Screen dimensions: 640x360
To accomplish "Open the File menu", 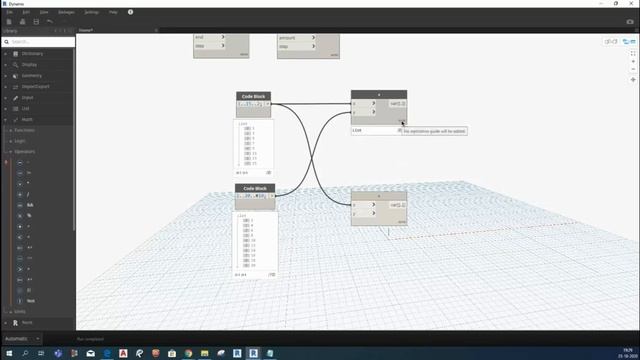I will [x=9, y=12].
